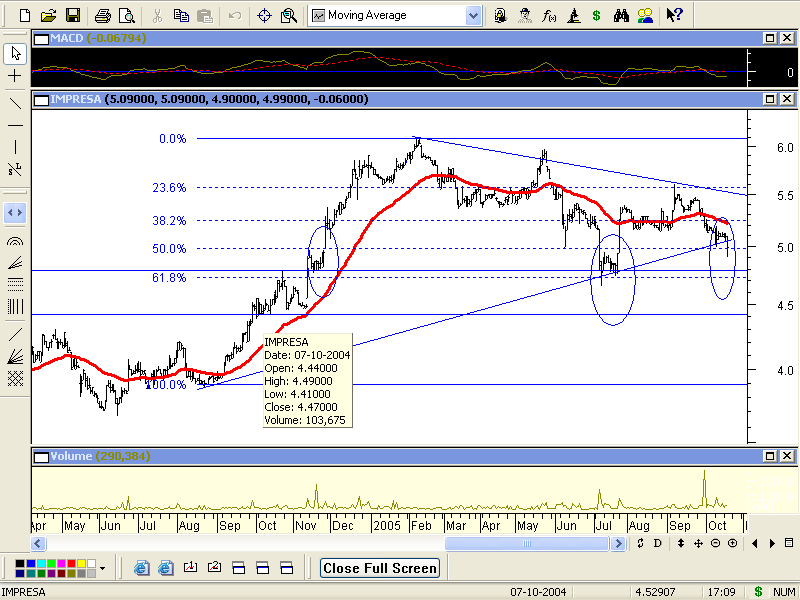Open the IMPRESA chart window control menu

[40, 99]
